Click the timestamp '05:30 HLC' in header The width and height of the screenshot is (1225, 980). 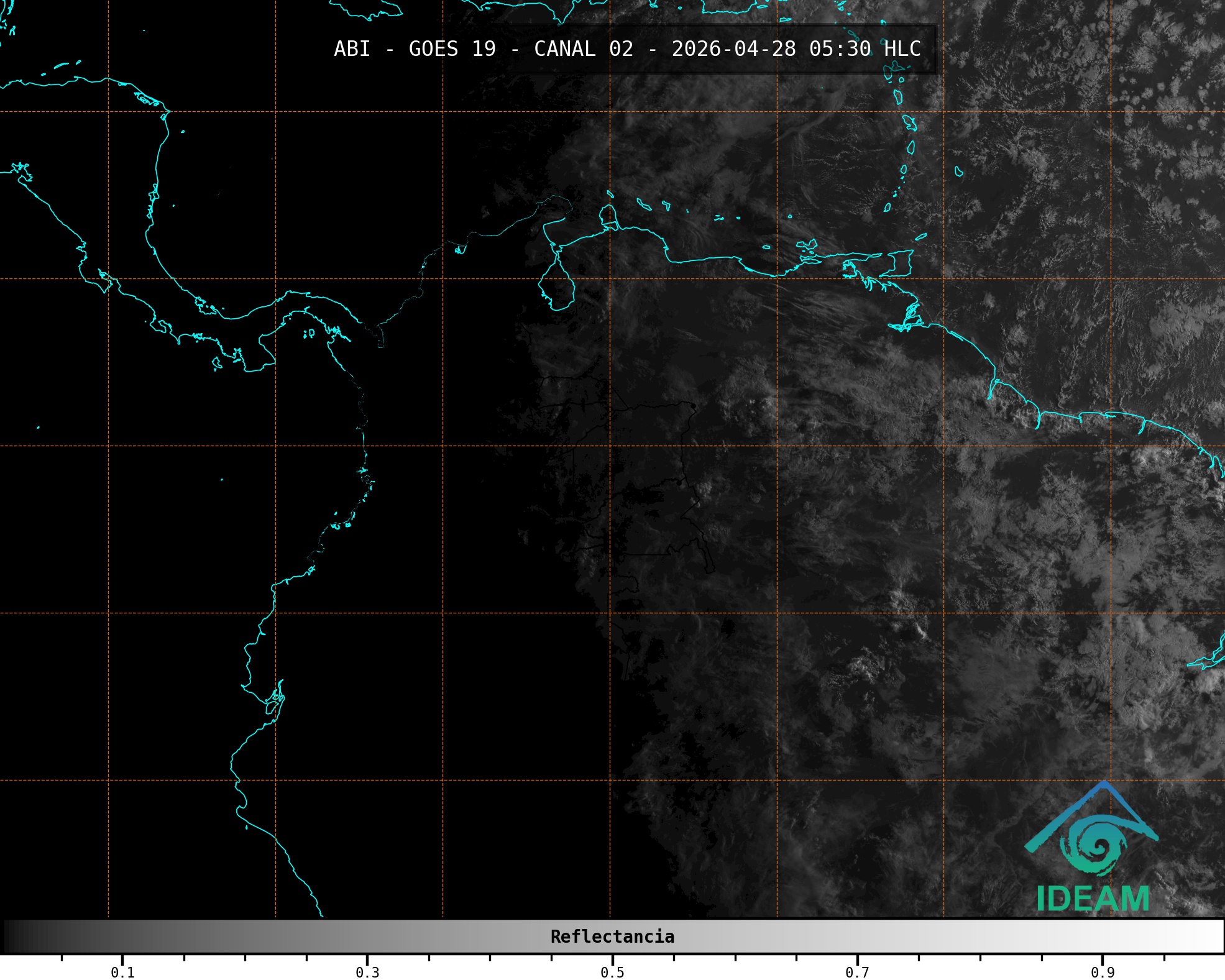(x=865, y=49)
